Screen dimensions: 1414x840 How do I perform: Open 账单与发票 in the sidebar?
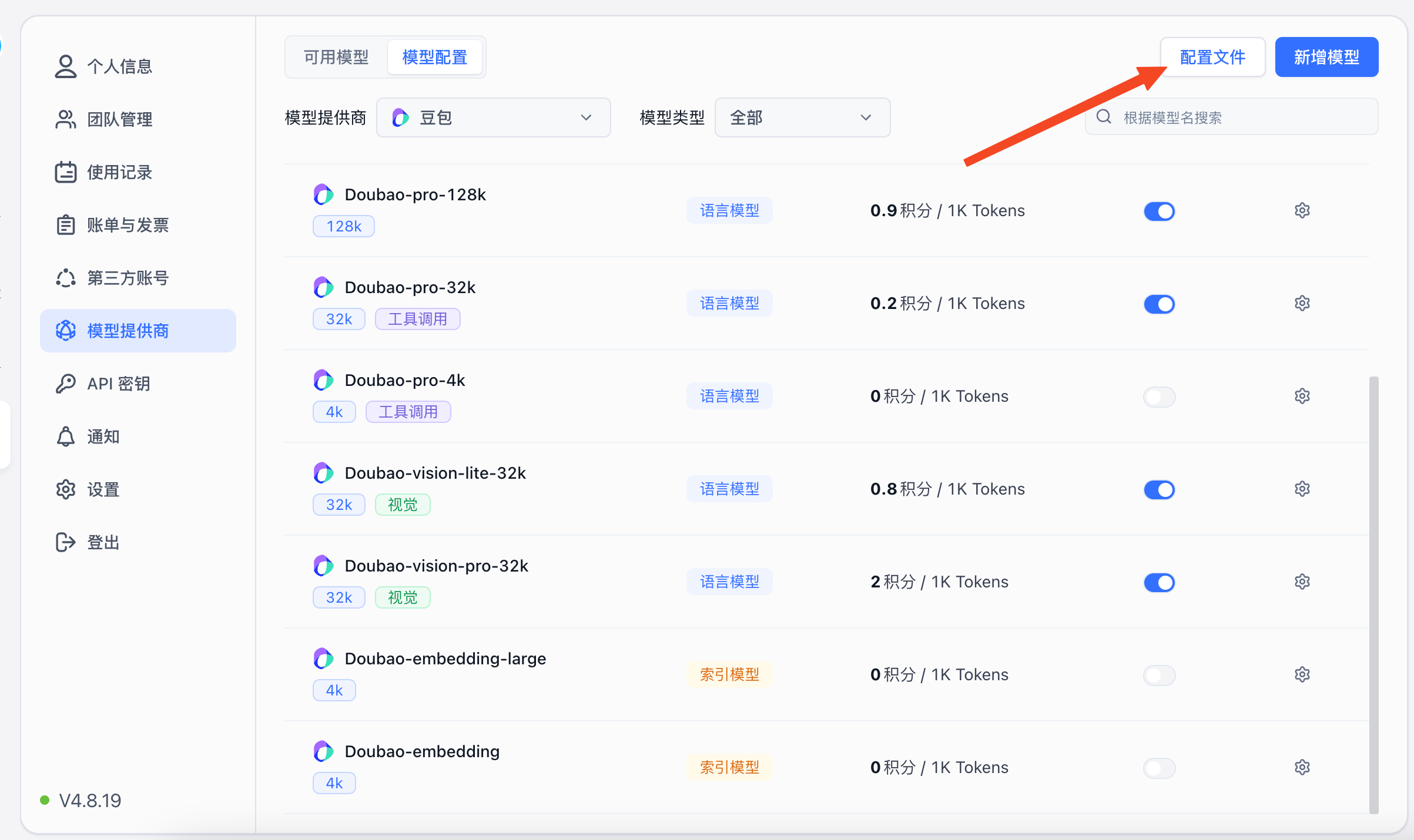pyautogui.click(x=128, y=225)
